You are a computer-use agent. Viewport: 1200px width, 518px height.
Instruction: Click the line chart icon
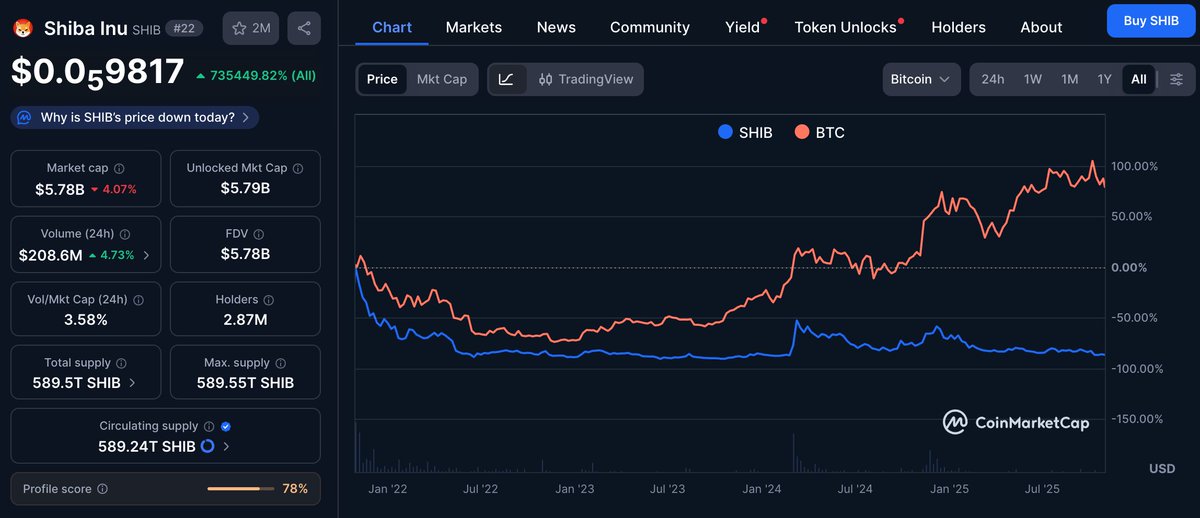[x=506, y=79]
